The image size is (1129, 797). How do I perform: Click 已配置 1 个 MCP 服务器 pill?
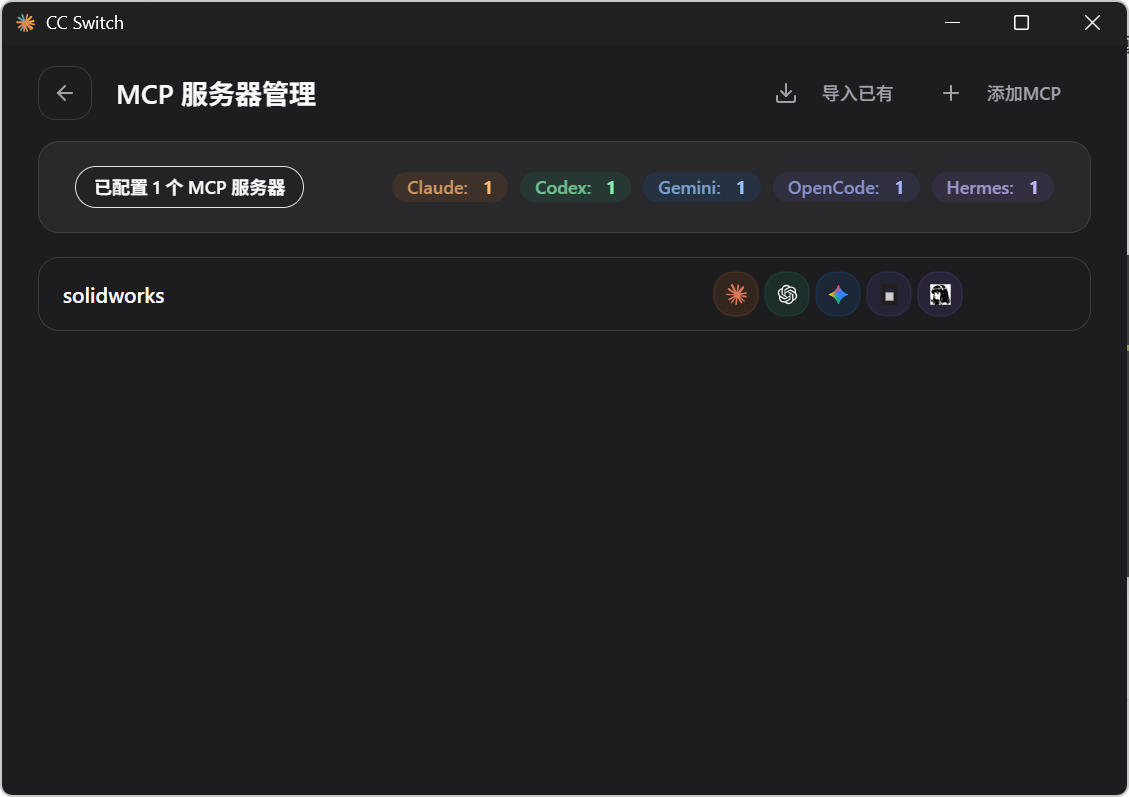point(189,187)
